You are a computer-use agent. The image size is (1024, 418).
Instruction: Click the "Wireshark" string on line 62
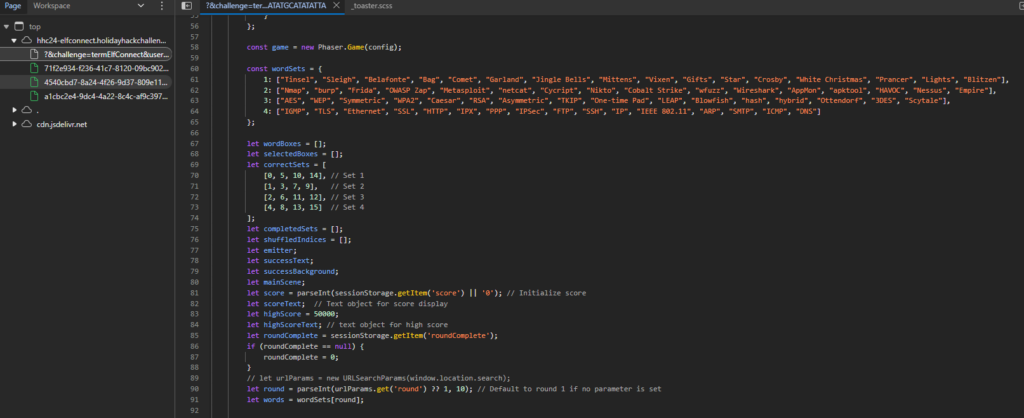[x=756, y=89]
